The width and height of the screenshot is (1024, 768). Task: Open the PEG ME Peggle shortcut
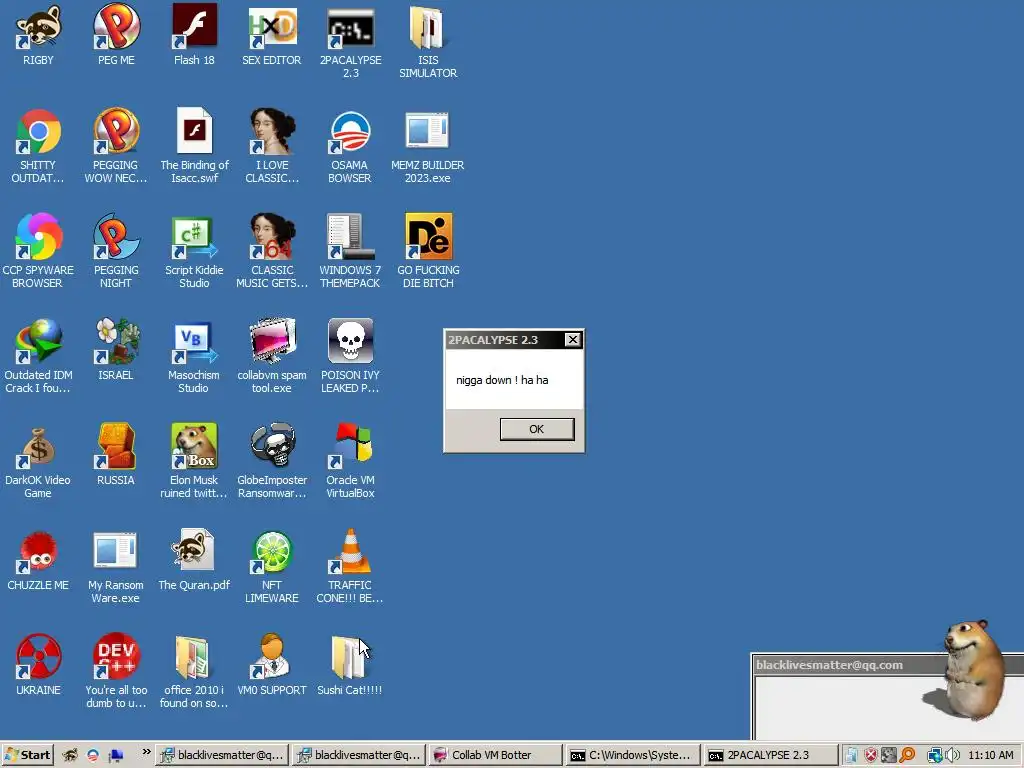tap(116, 36)
